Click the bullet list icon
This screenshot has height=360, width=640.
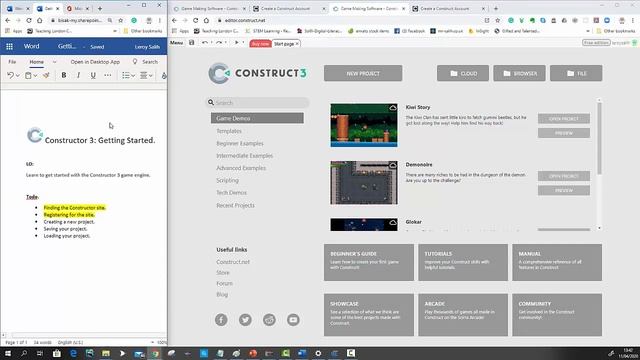pyautogui.click(x=126, y=75)
